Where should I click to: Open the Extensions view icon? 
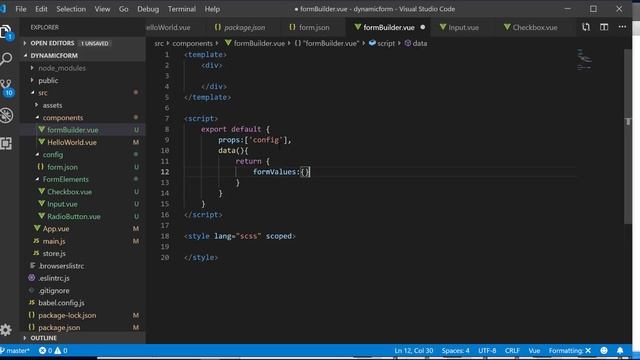[x=7, y=143]
